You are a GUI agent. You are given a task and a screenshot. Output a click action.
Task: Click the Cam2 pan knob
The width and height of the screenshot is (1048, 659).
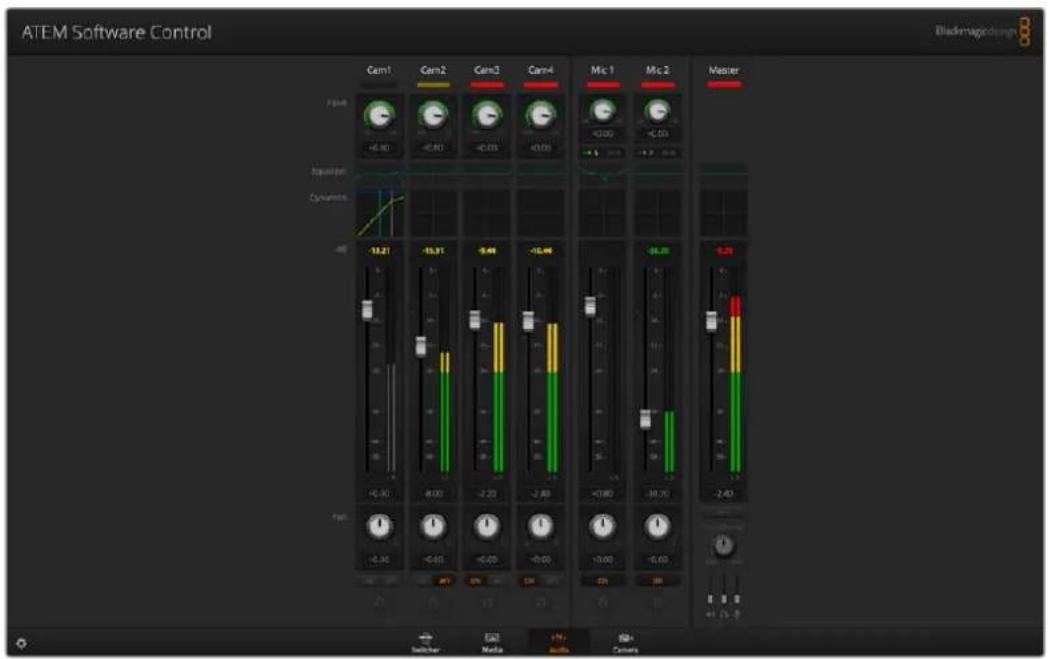click(x=433, y=527)
